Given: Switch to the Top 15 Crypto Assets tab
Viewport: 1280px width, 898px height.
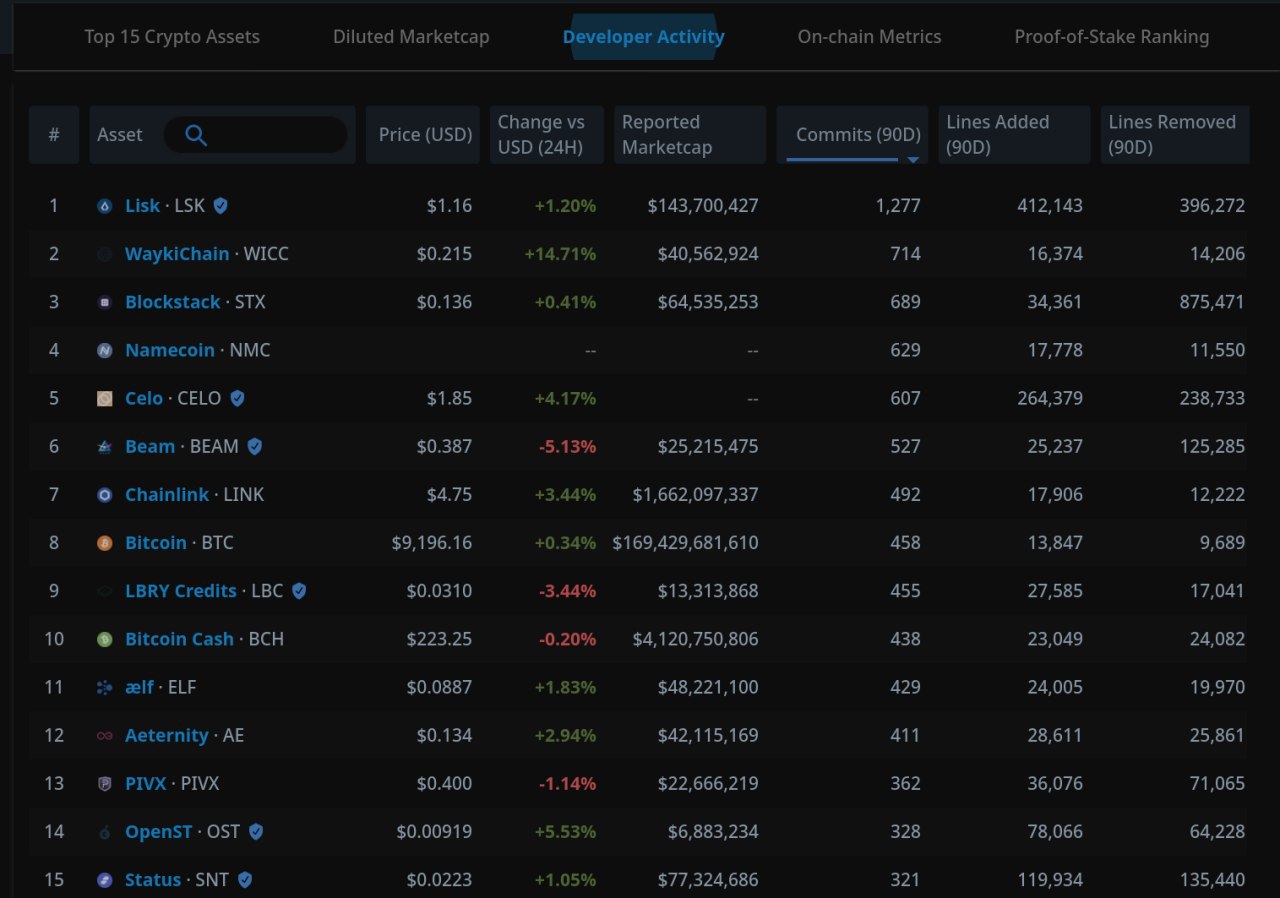Looking at the screenshot, I should [x=172, y=37].
